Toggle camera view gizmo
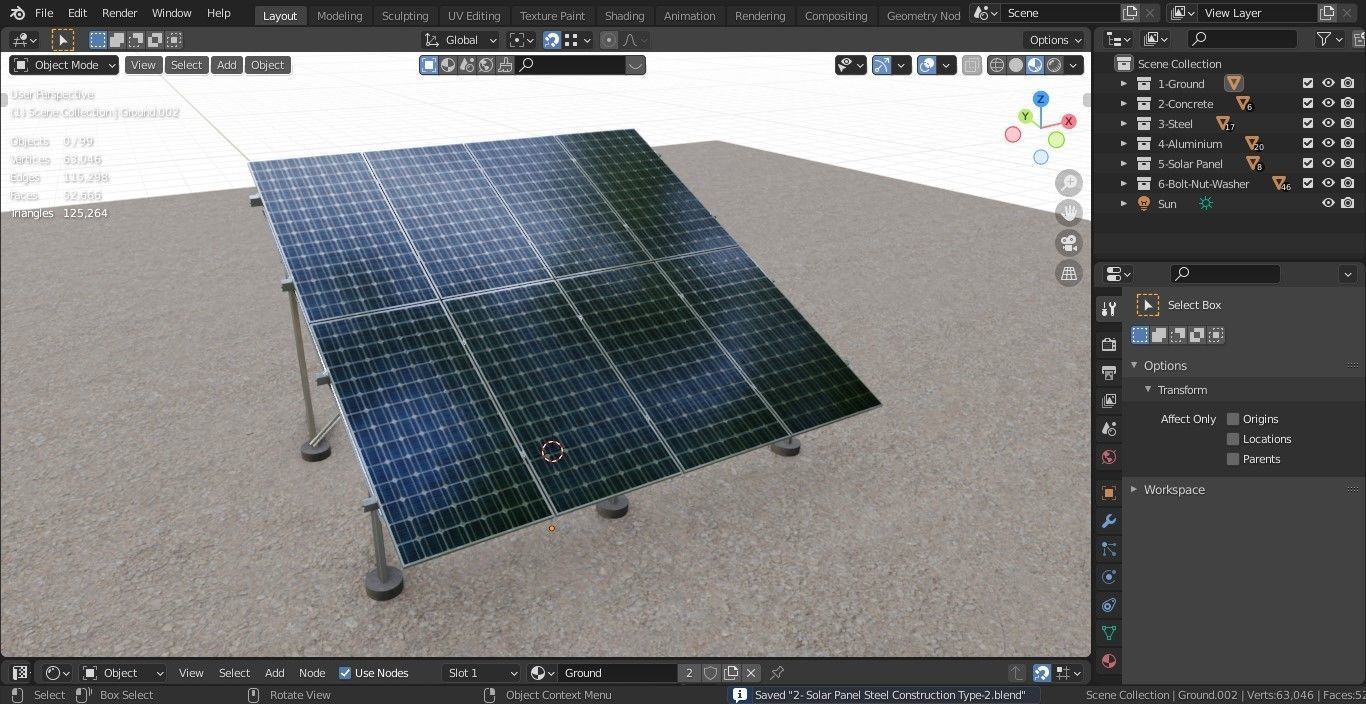The image size is (1366, 704). pos(1069,243)
